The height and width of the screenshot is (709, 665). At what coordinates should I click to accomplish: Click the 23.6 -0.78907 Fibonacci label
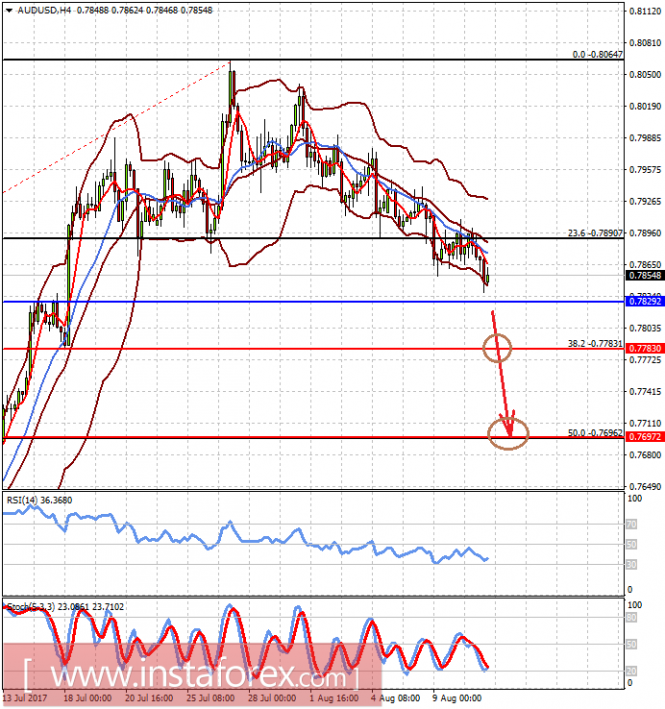(x=595, y=233)
